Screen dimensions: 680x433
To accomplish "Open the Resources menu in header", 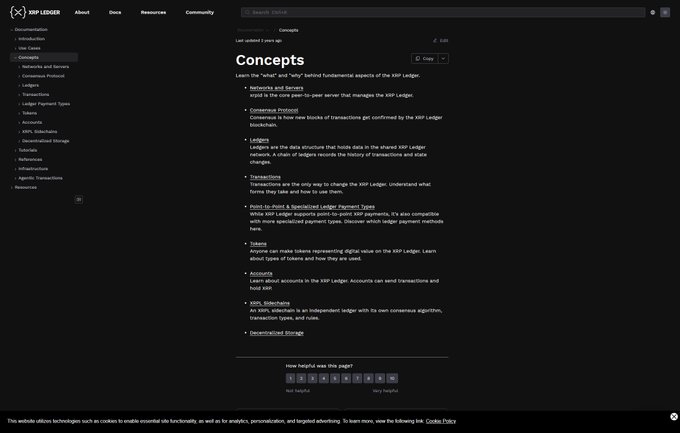I will point(153,12).
